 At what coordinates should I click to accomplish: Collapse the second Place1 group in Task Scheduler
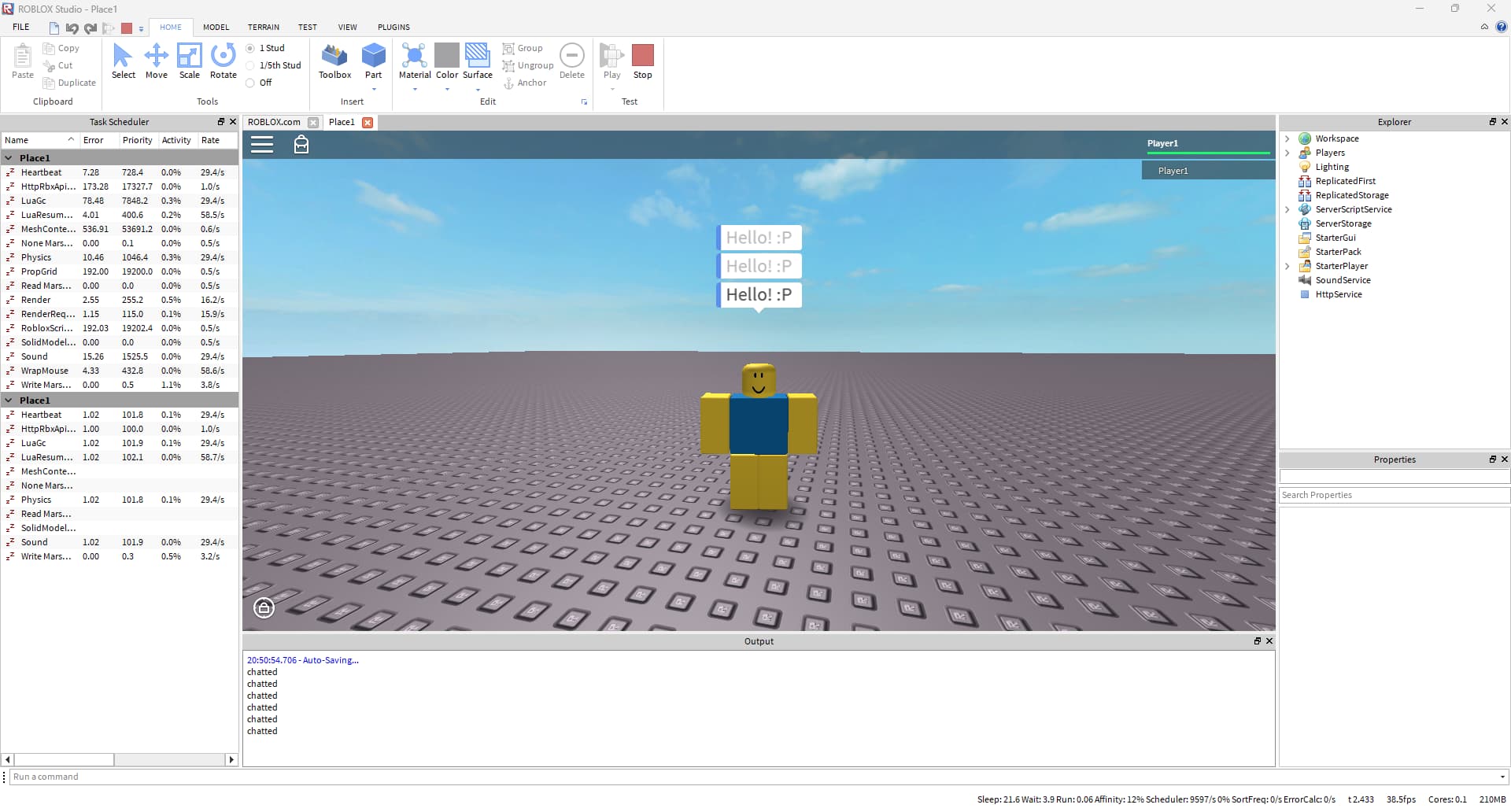tap(9, 400)
